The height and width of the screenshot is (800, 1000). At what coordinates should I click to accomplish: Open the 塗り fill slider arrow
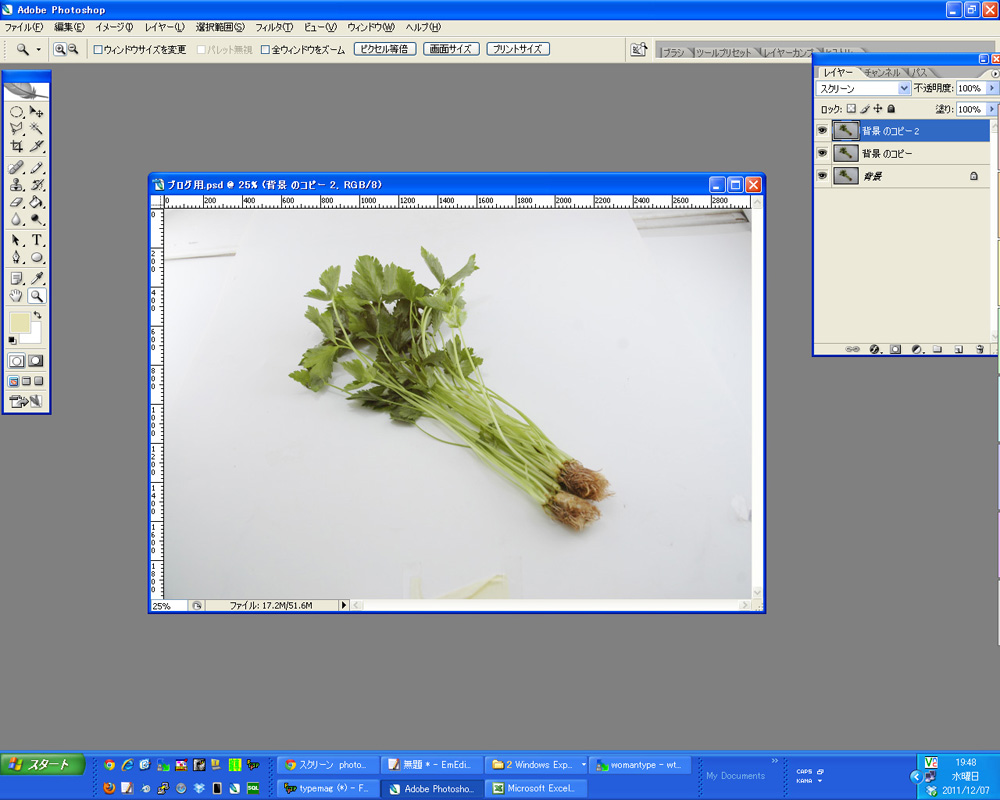[x=991, y=109]
